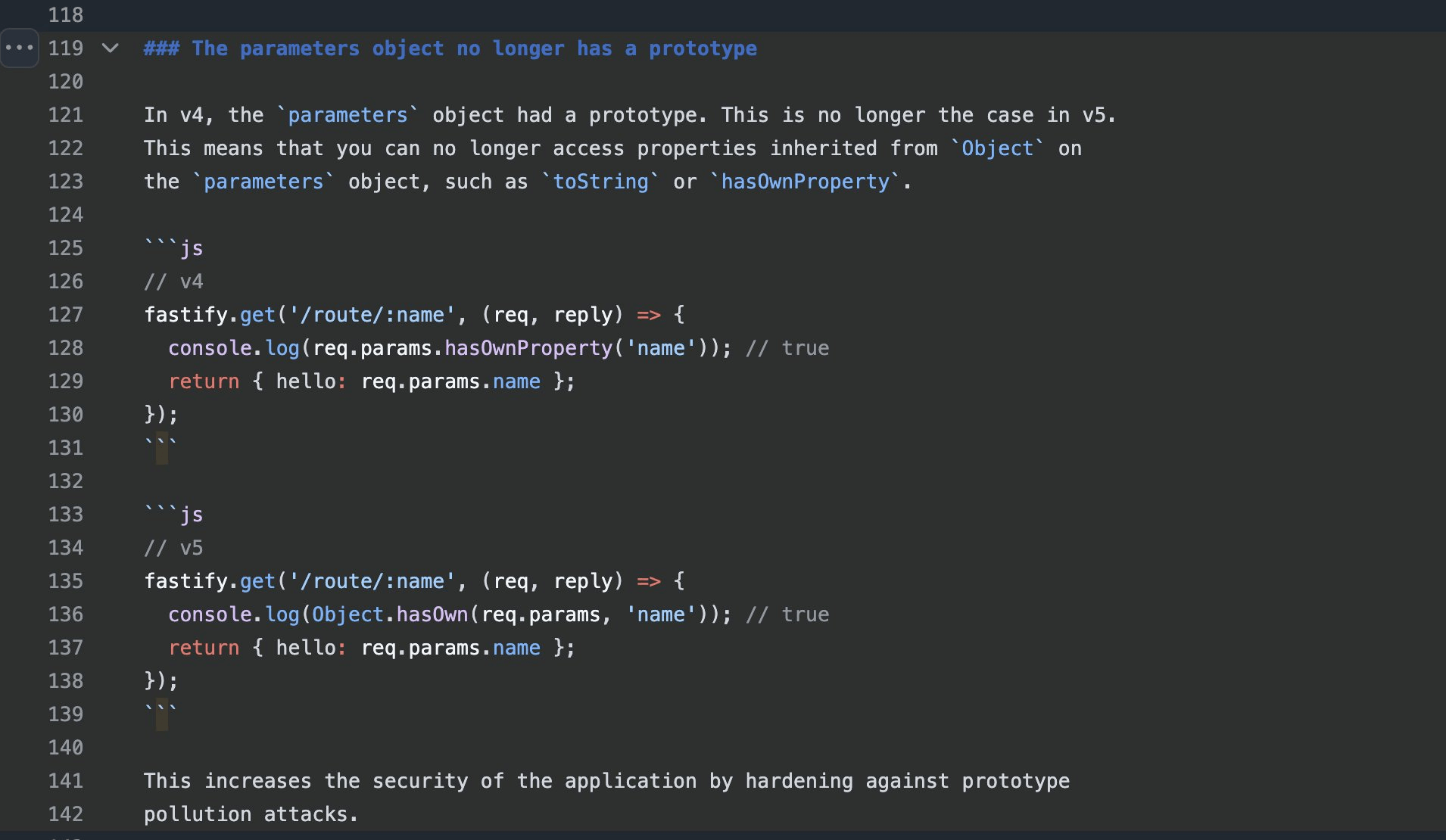Screen dimensions: 1446x840
Task: Place cursor on Object.hasOwn in v5 example
Action: pos(389,614)
